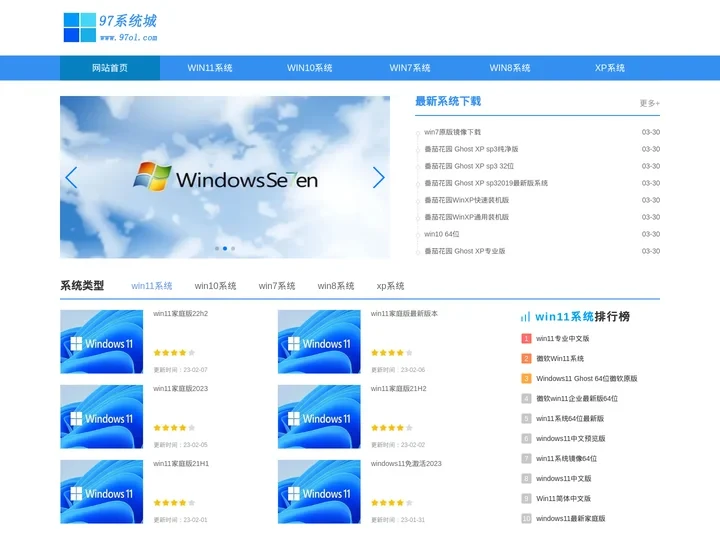720x540 pixels.
Task: Open 番茄花园WinXP通用装机版 link
Action: pos(467,217)
